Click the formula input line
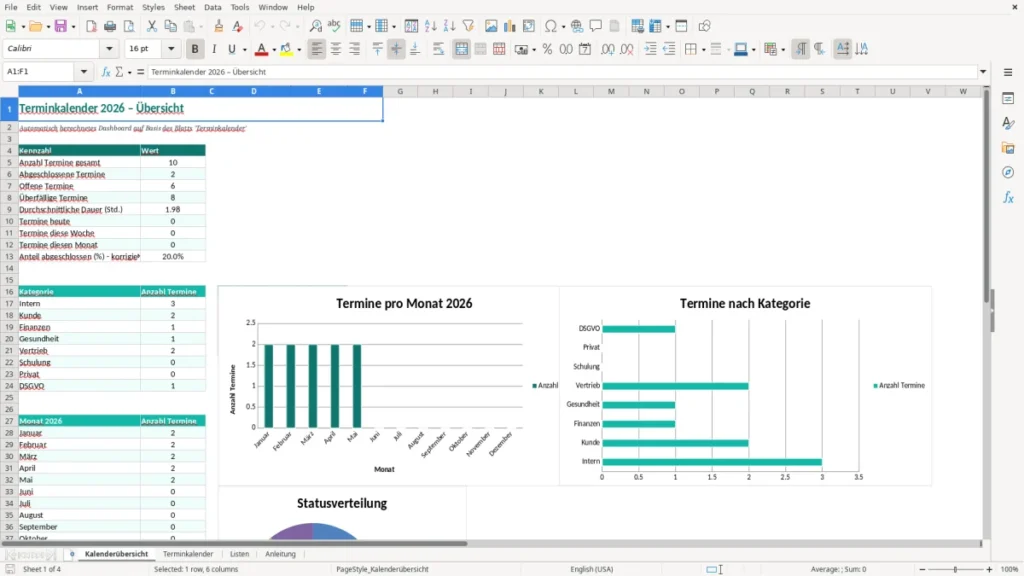Viewport: 1024px width, 576px height. pos(562,72)
